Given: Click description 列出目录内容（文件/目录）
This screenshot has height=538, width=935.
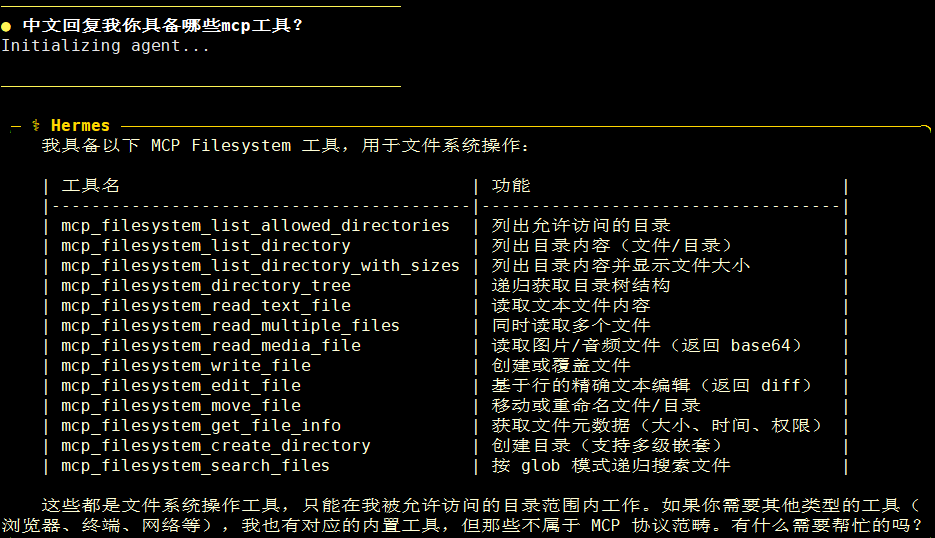Looking at the screenshot, I should [611, 246].
